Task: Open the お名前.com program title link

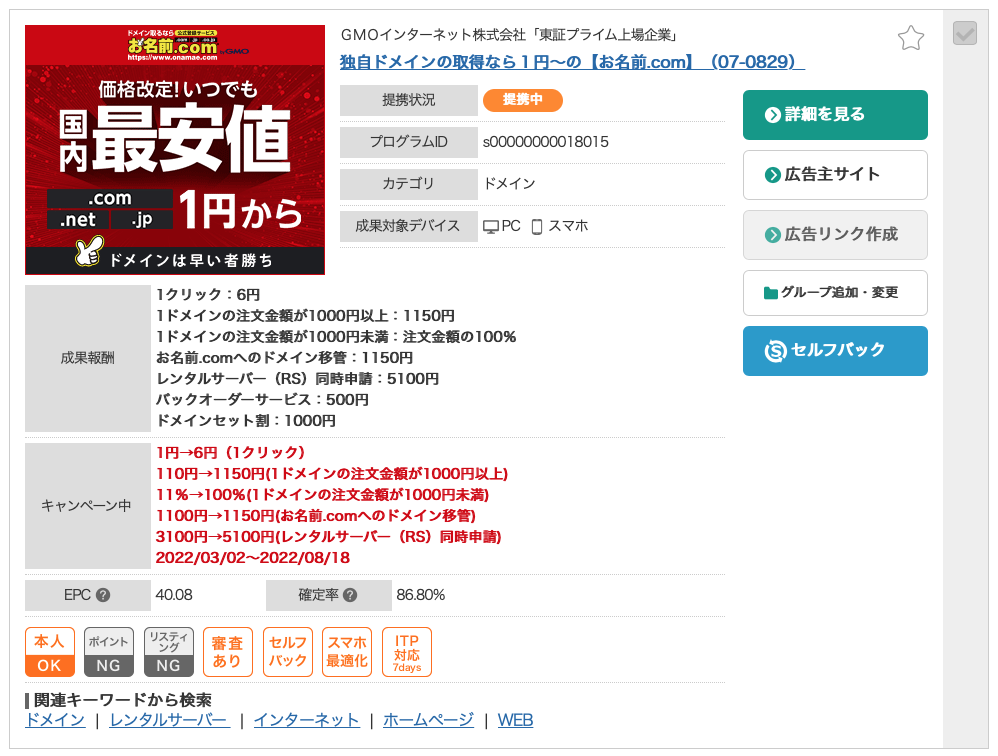Action: click(572, 62)
